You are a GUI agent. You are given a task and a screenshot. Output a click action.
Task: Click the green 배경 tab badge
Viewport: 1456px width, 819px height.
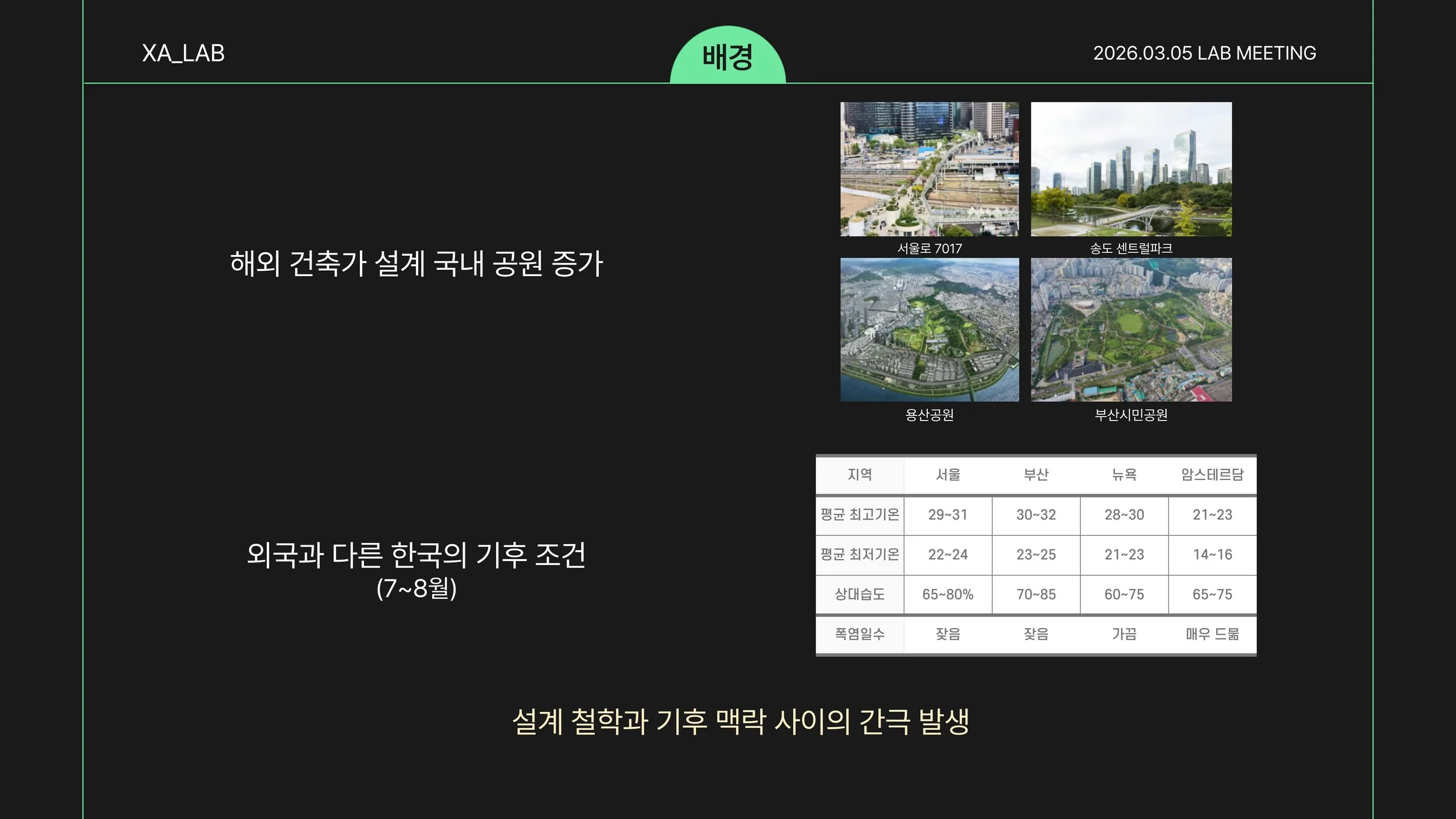[x=727, y=57]
